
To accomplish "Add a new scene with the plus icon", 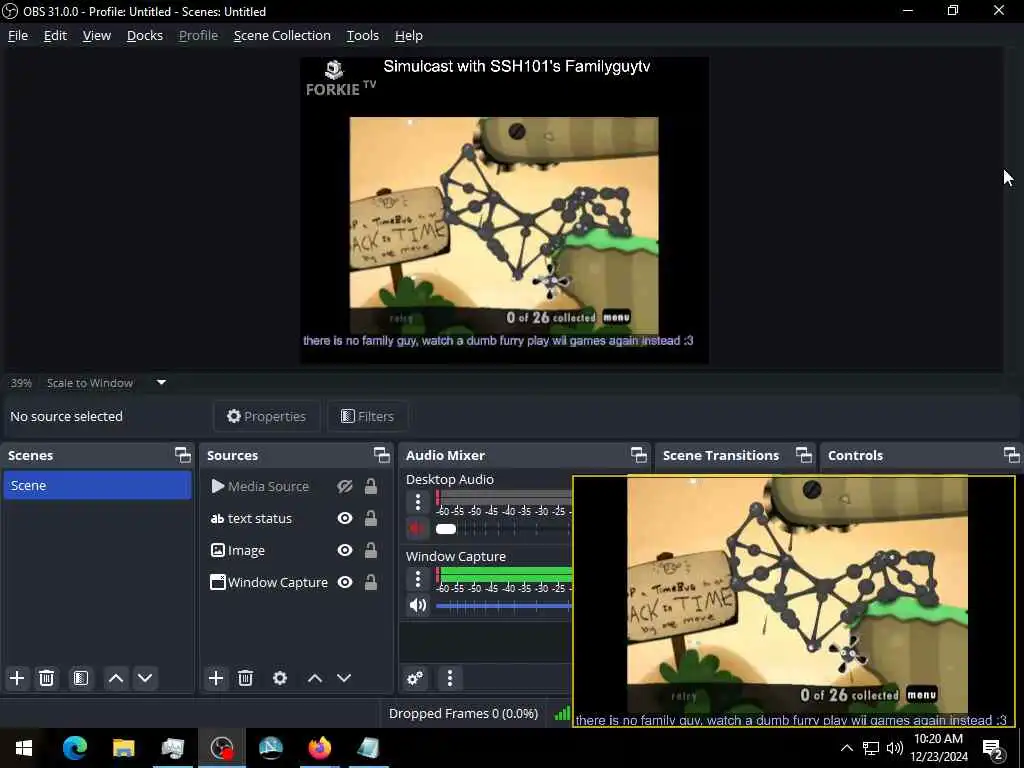I will tap(17, 678).
